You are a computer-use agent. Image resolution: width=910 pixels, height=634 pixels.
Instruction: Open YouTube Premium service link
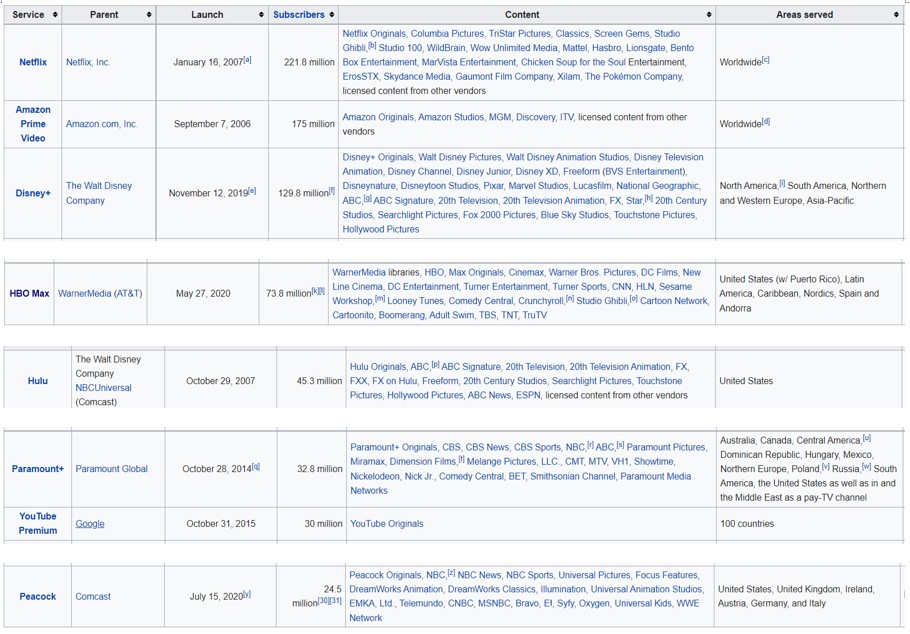point(38,523)
